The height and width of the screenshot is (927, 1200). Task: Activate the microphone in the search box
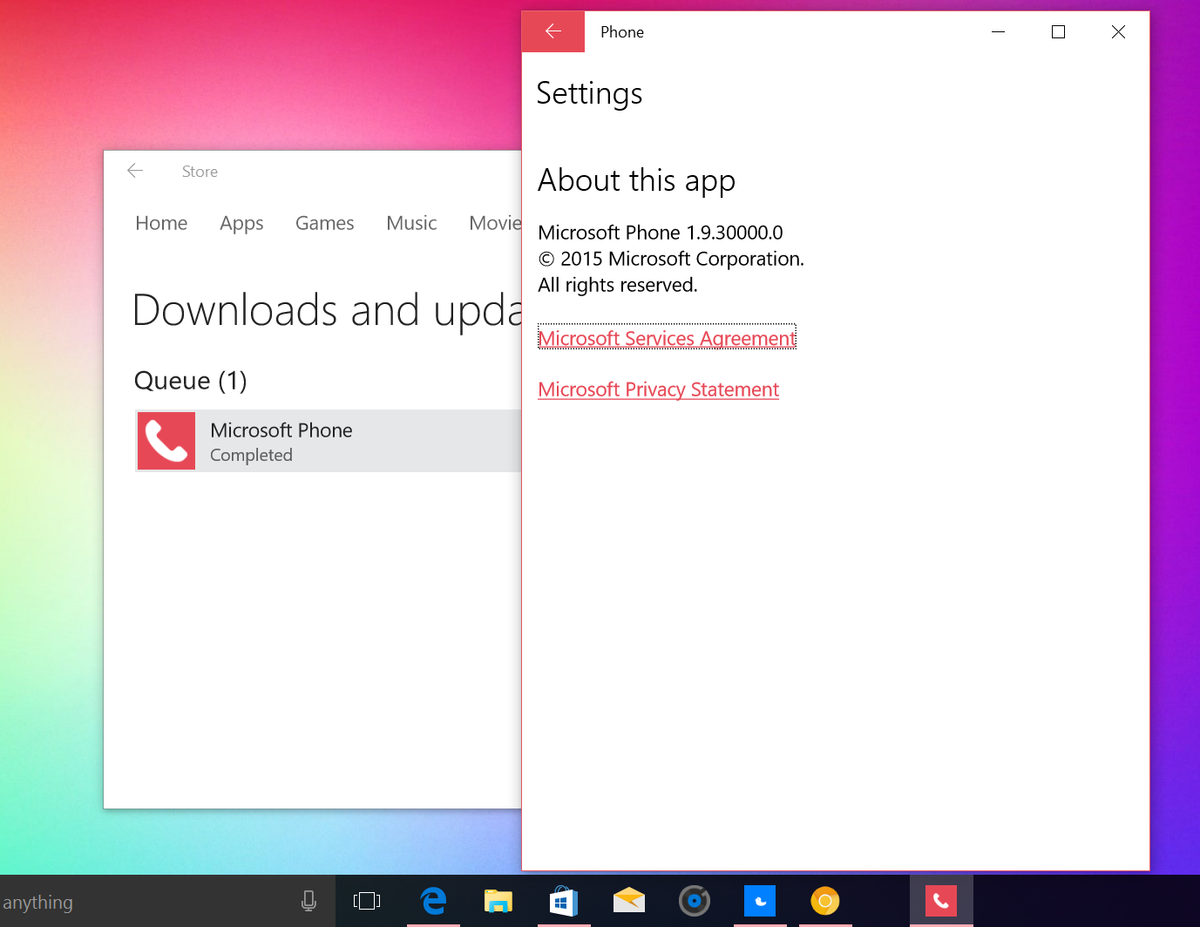(309, 901)
